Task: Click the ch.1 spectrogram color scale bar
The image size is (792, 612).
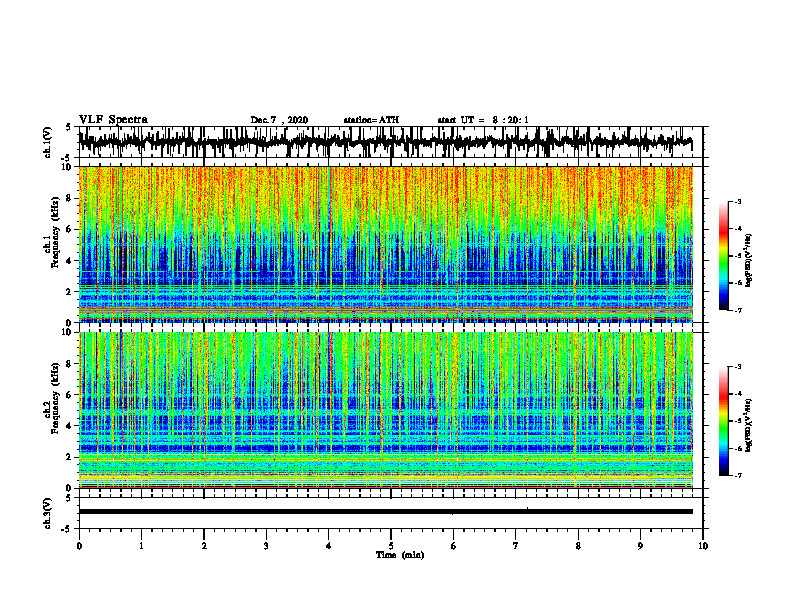Action: pos(724,256)
